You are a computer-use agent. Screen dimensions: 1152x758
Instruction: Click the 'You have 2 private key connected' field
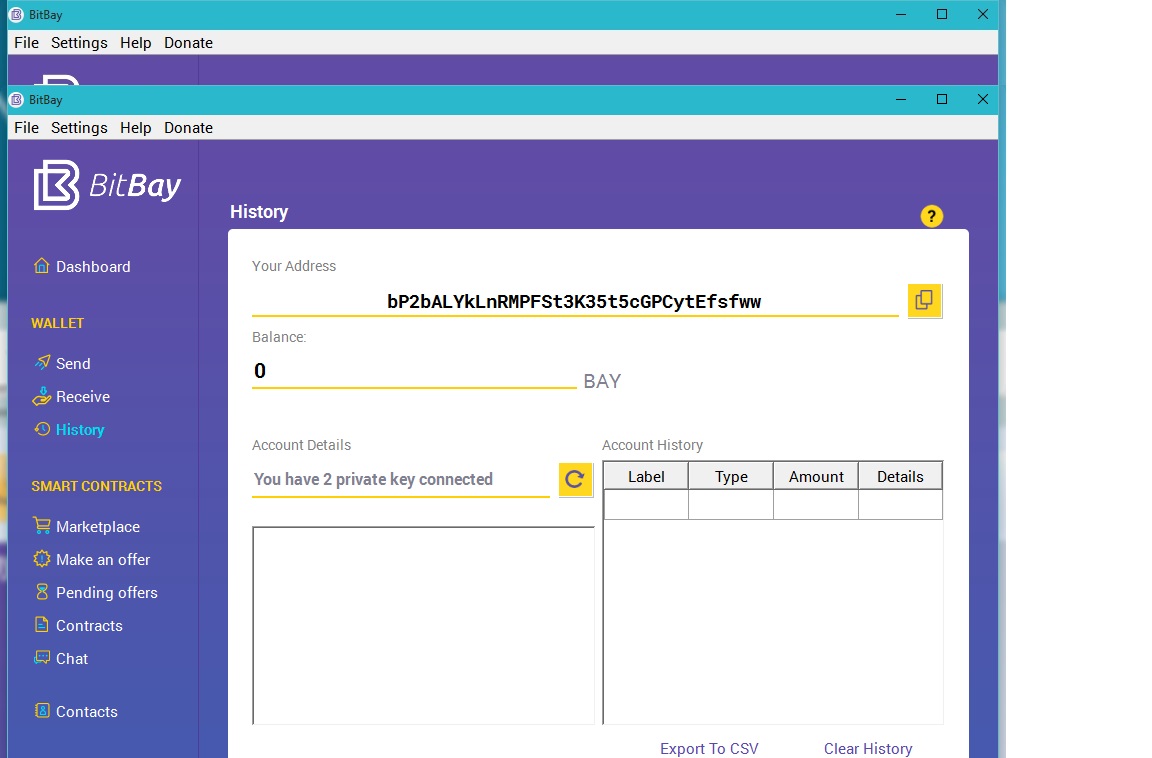[400, 480]
